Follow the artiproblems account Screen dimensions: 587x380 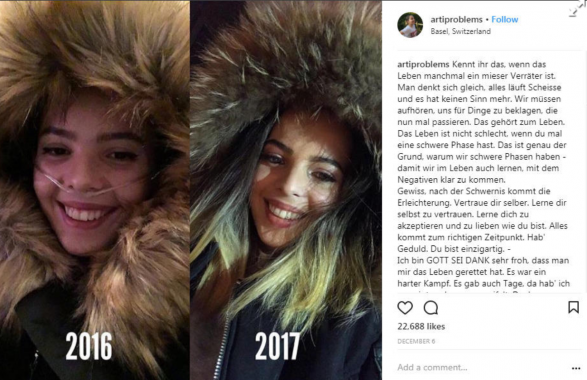505,19
